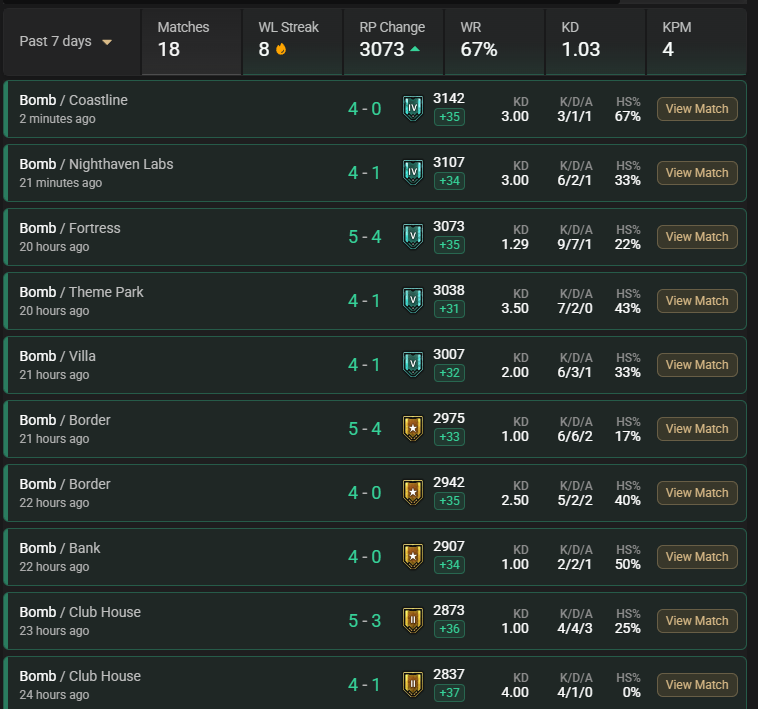Click the 3142 rank points value
The width and height of the screenshot is (758, 709).
pyautogui.click(x=449, y=99)
